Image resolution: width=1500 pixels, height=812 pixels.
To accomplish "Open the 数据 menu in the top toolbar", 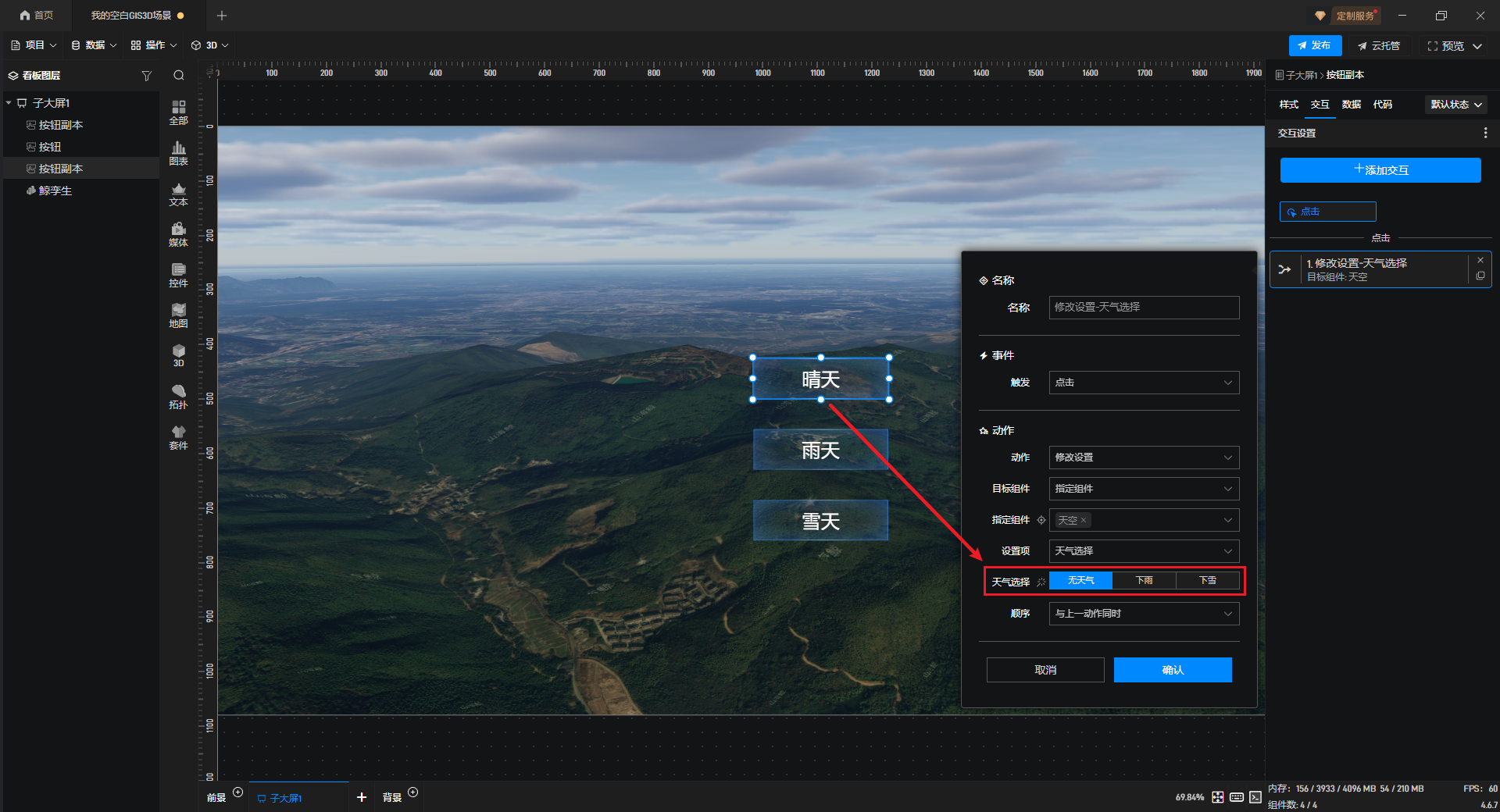I will click(95, 45).
